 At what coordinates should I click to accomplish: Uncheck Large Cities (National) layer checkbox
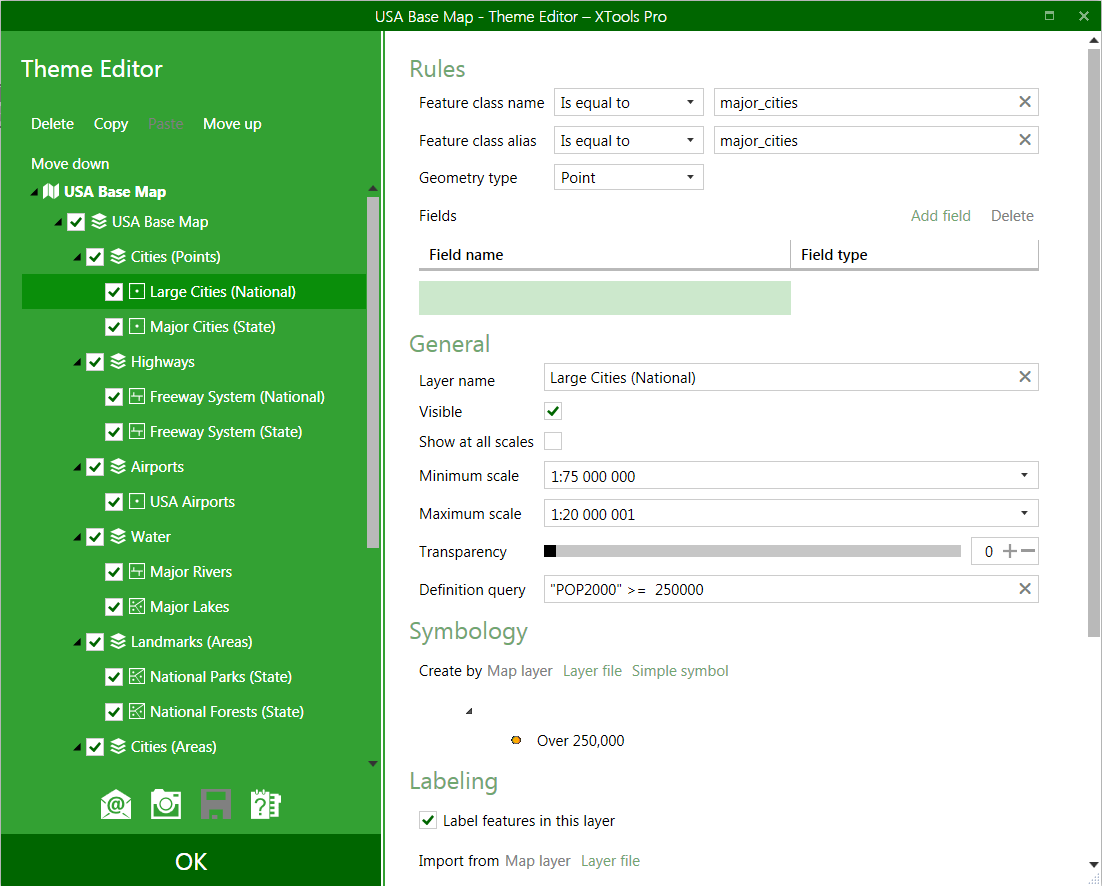114,292
